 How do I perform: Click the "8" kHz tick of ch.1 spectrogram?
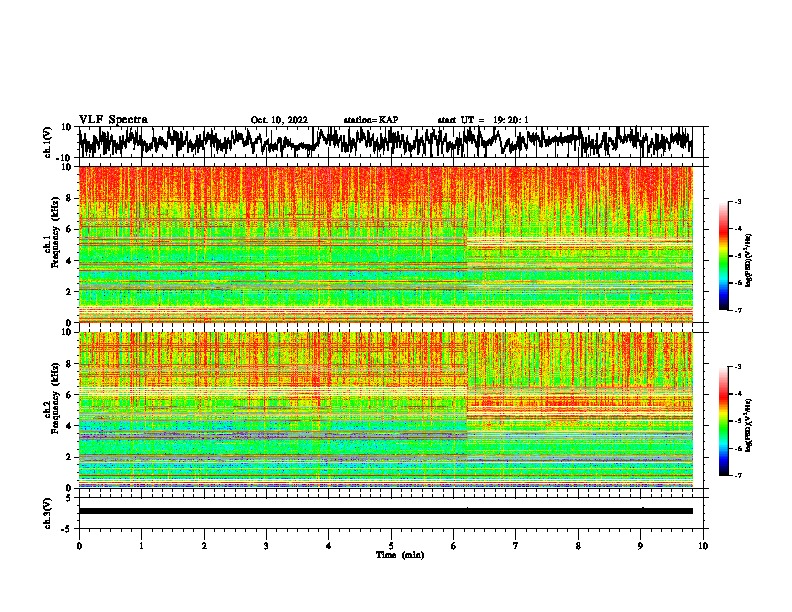tap(69, 198)
